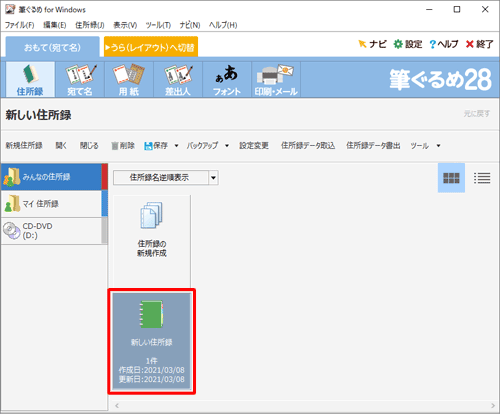
Task: Click 終了 to exit the application
Action: tap(479, 44)
